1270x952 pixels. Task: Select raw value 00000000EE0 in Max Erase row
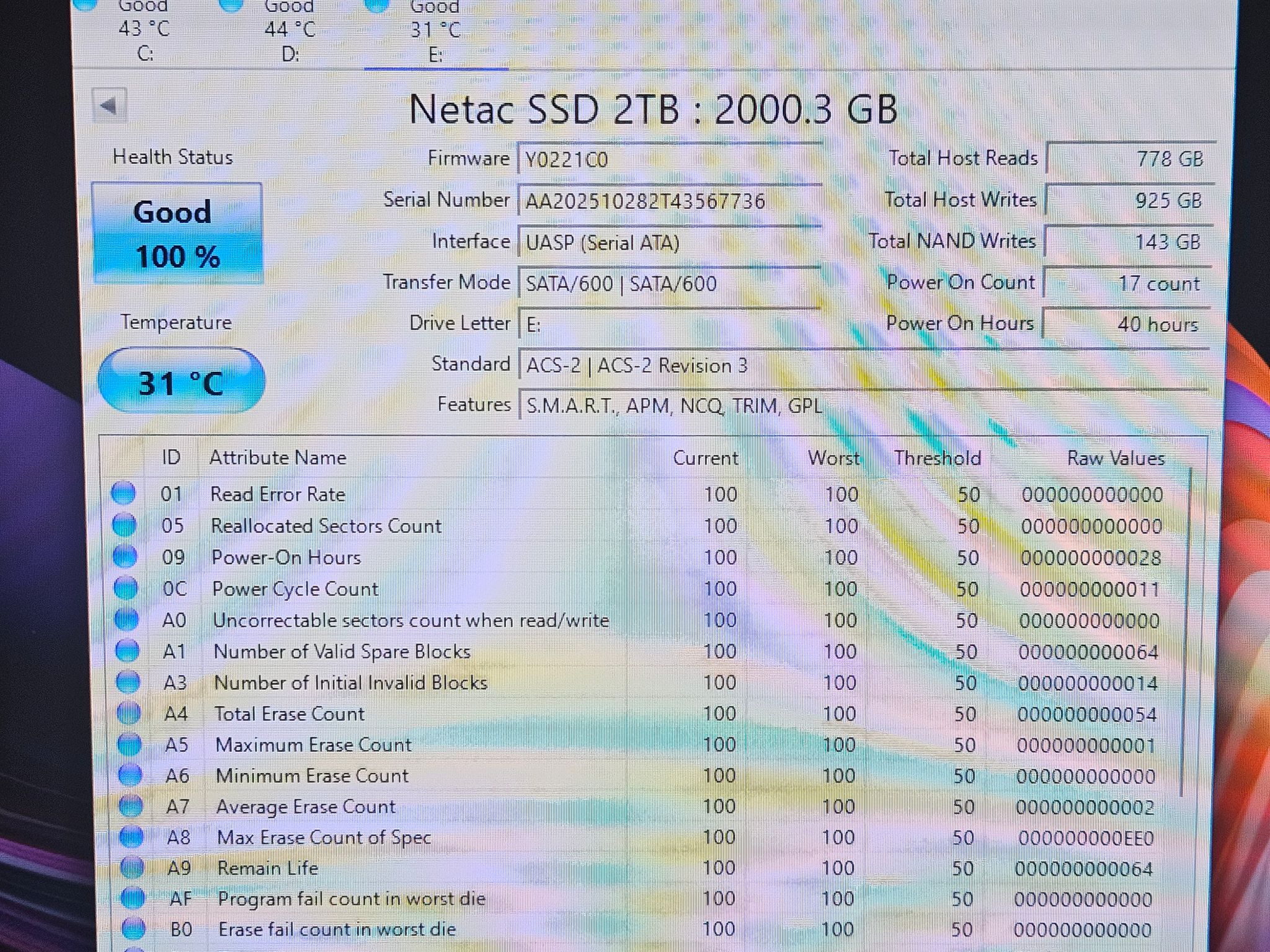tap(1086, 839)
